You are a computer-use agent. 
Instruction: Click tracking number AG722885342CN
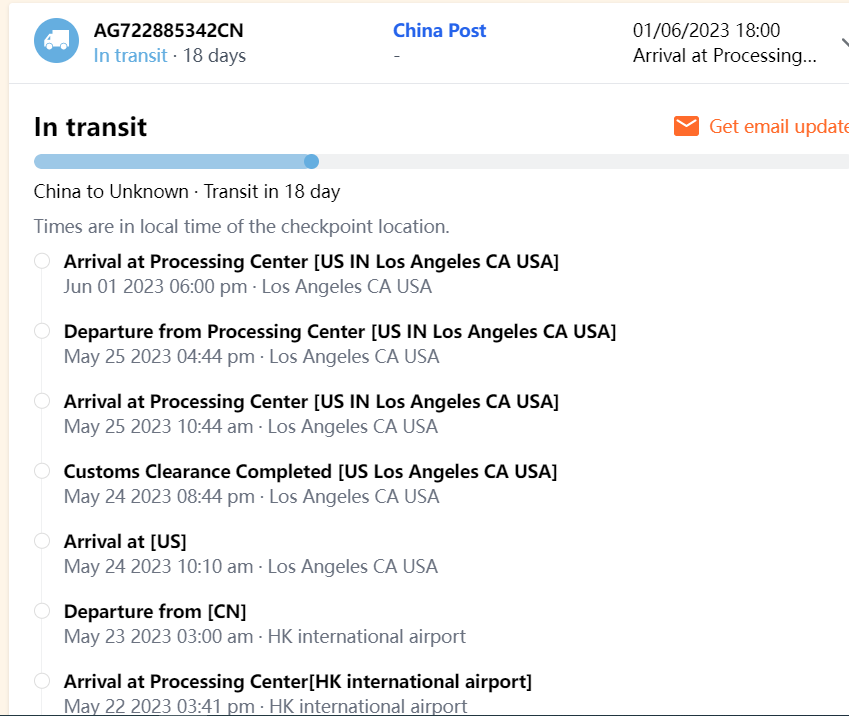point(168,30)
